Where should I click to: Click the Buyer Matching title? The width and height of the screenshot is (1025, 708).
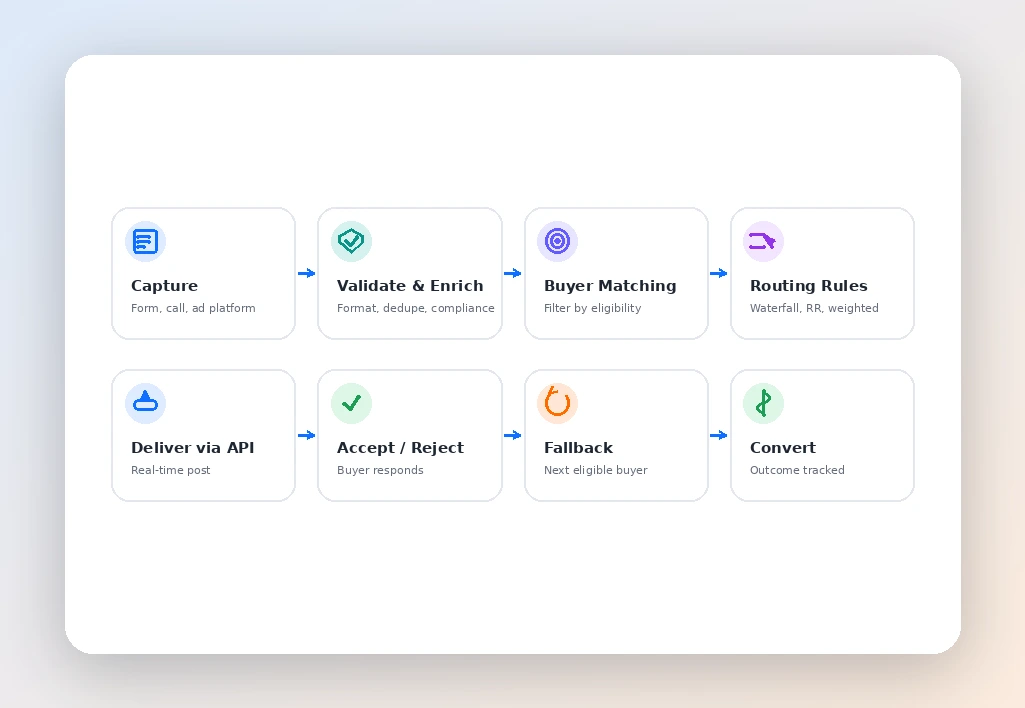[x=610, y=286]
